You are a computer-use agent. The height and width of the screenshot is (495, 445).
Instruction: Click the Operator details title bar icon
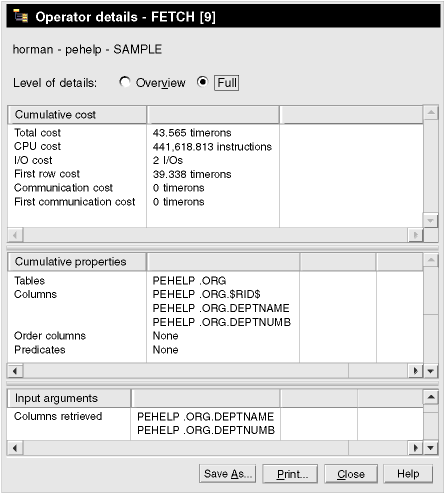(20, 16)
